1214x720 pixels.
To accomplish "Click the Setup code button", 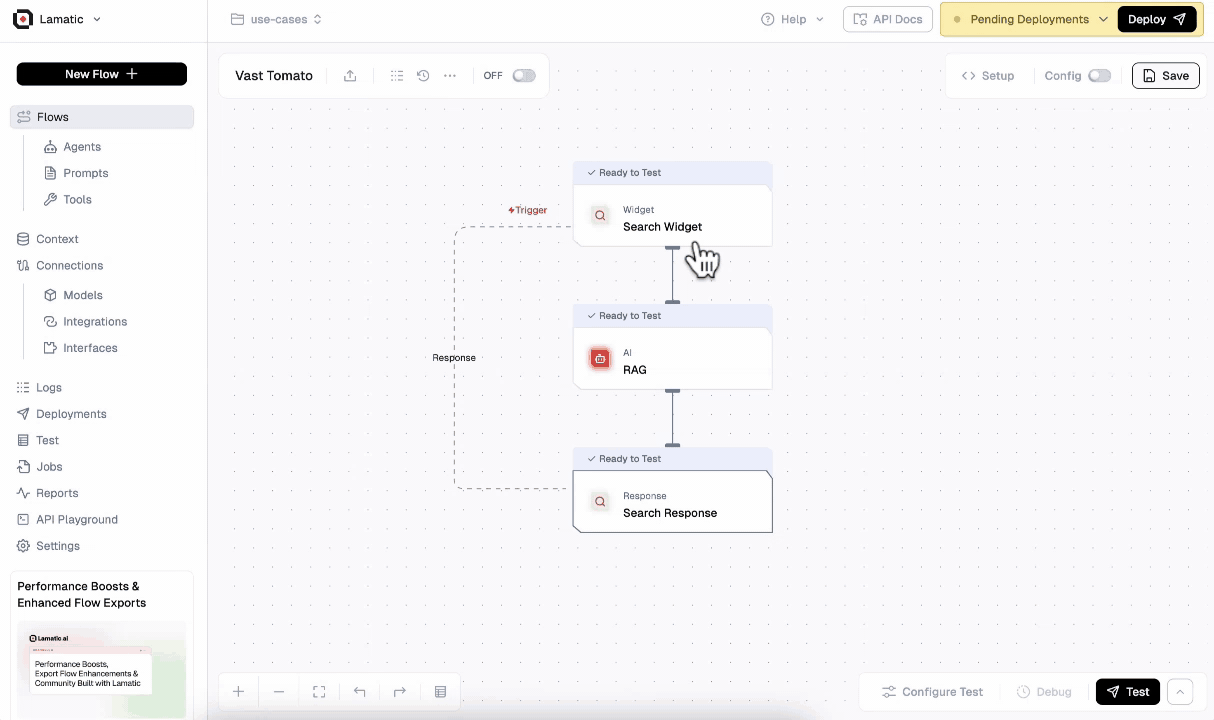I will tap(988, 76).
